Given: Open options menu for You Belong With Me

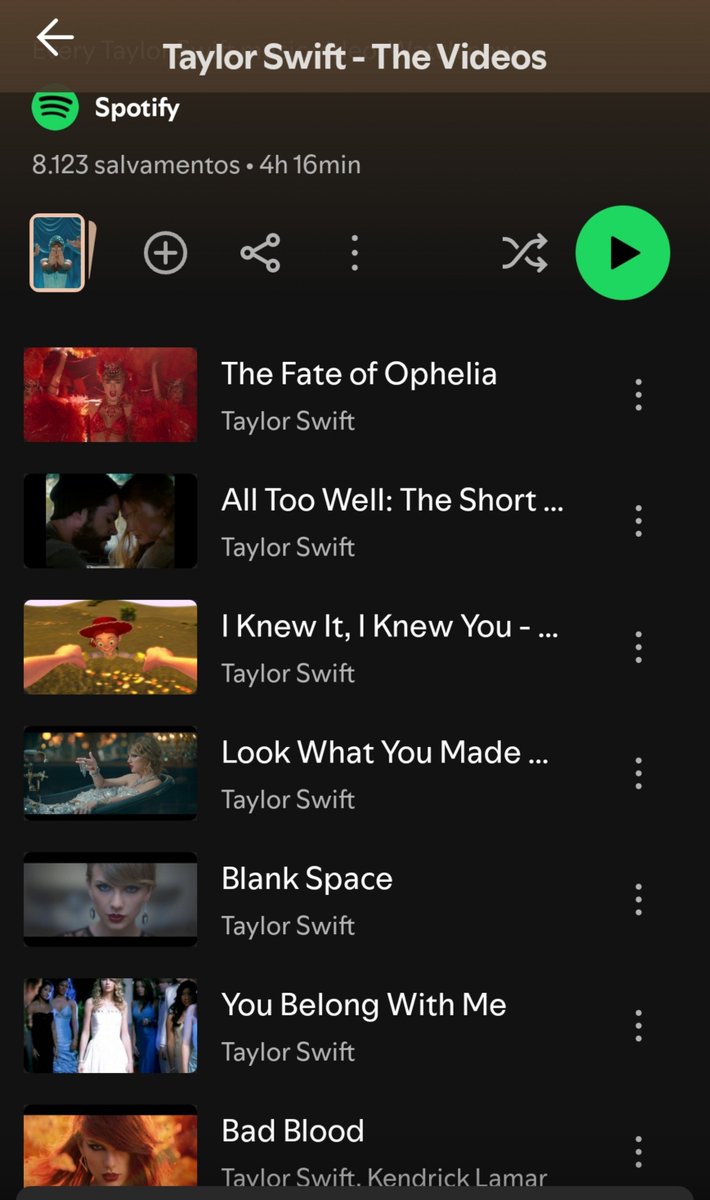Looking at the screenshot, I should (x=638, y=1026).
